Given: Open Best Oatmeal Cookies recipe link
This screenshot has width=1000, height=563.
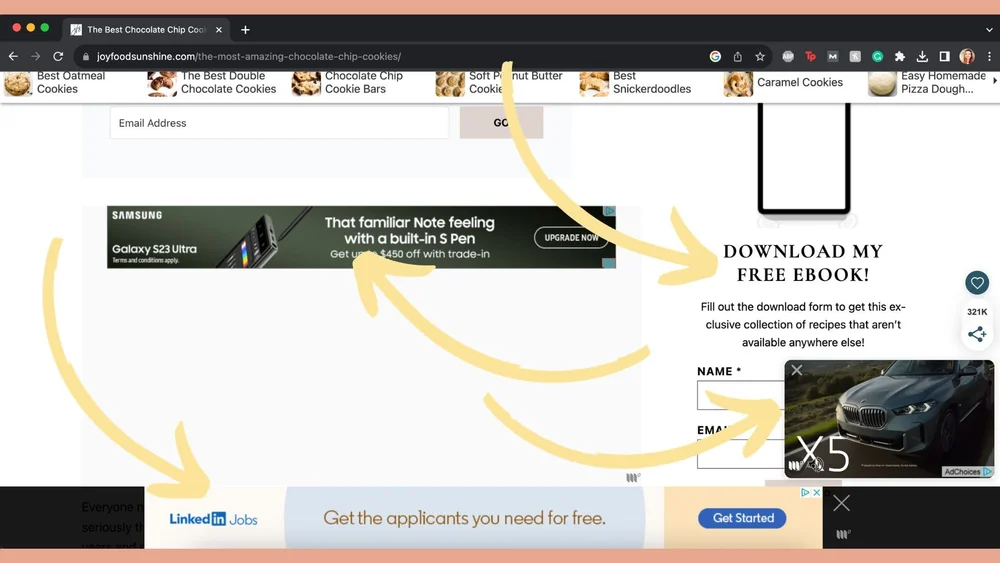Looking at the screenshot, I should click(70, 82).
